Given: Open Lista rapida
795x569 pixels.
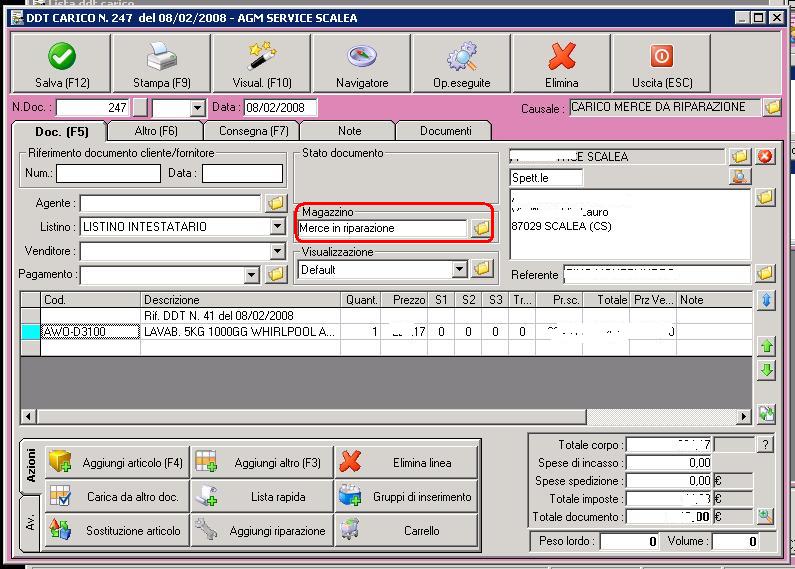Looking at the screenshot, I should 262,496.
